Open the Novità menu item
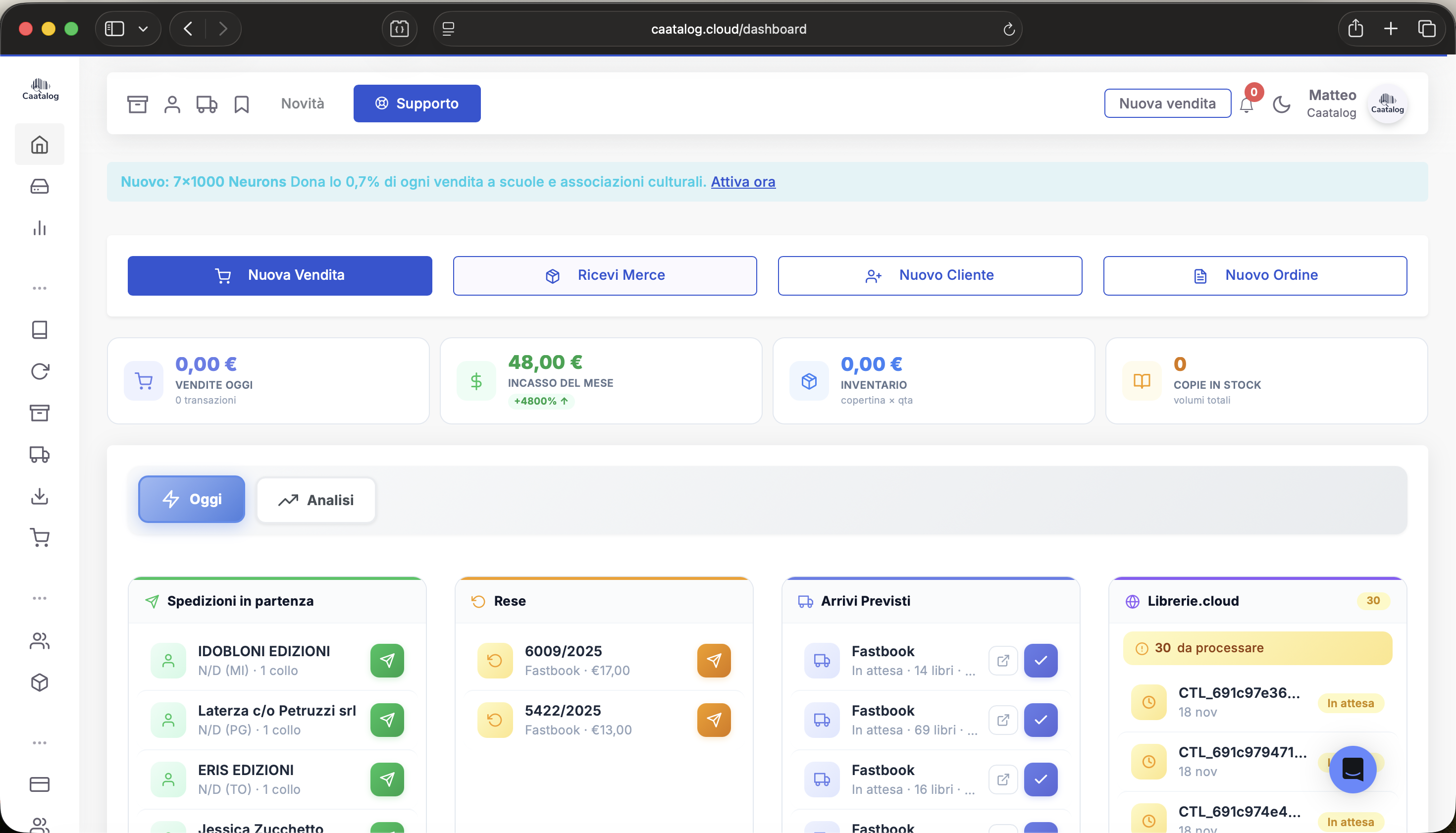Image resolution: width=1456 pixels, height=833 pixels. pyautogui.click(x=303, y=104)
